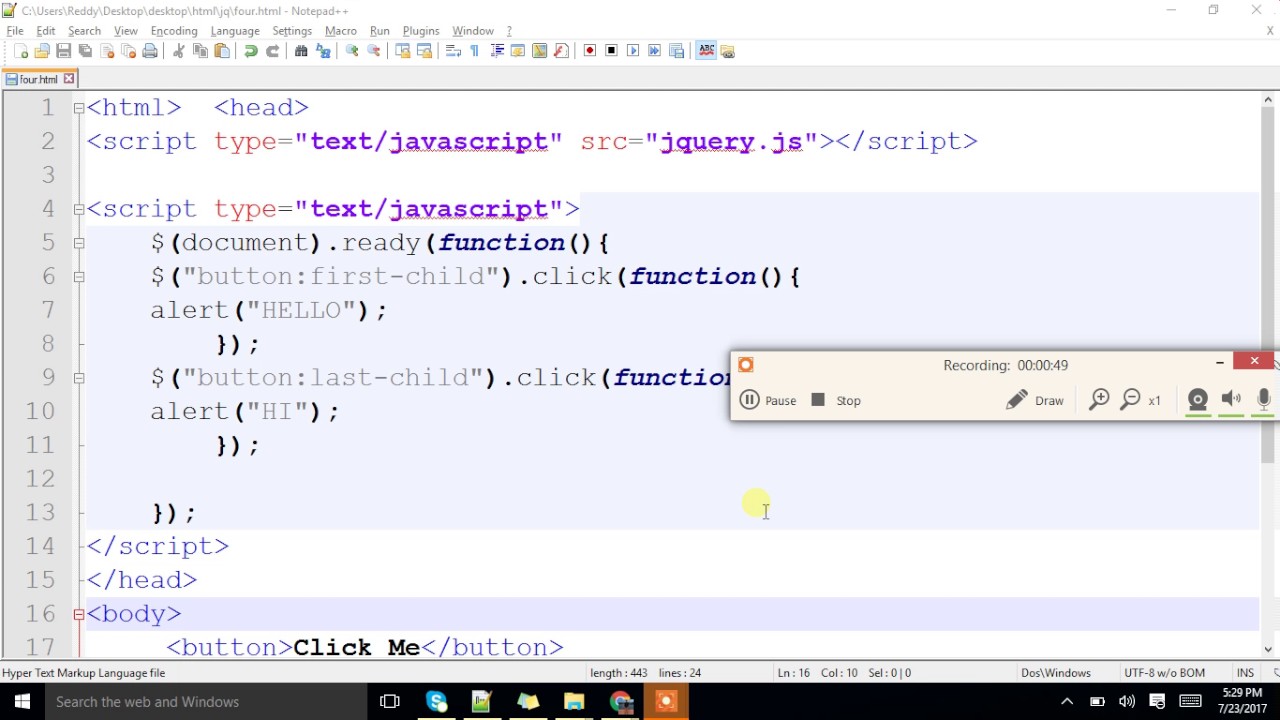The image size is (1280, 720).
Task: Open the Plugins menu
Action: click(421, 31)
